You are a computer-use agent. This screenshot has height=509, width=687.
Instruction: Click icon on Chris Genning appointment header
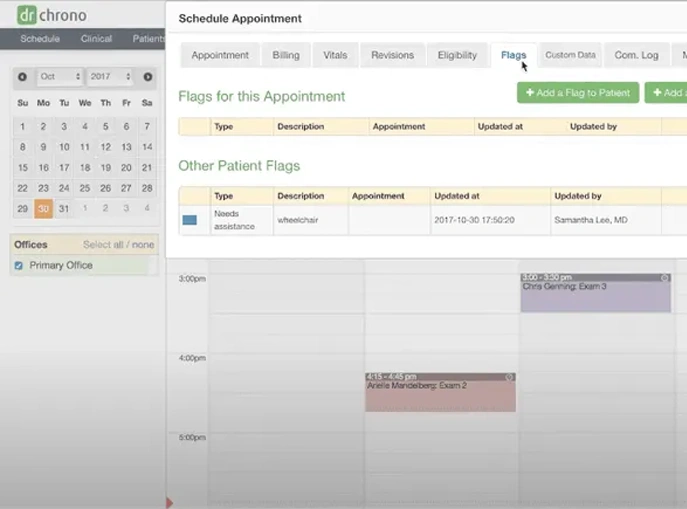[665, 277]
